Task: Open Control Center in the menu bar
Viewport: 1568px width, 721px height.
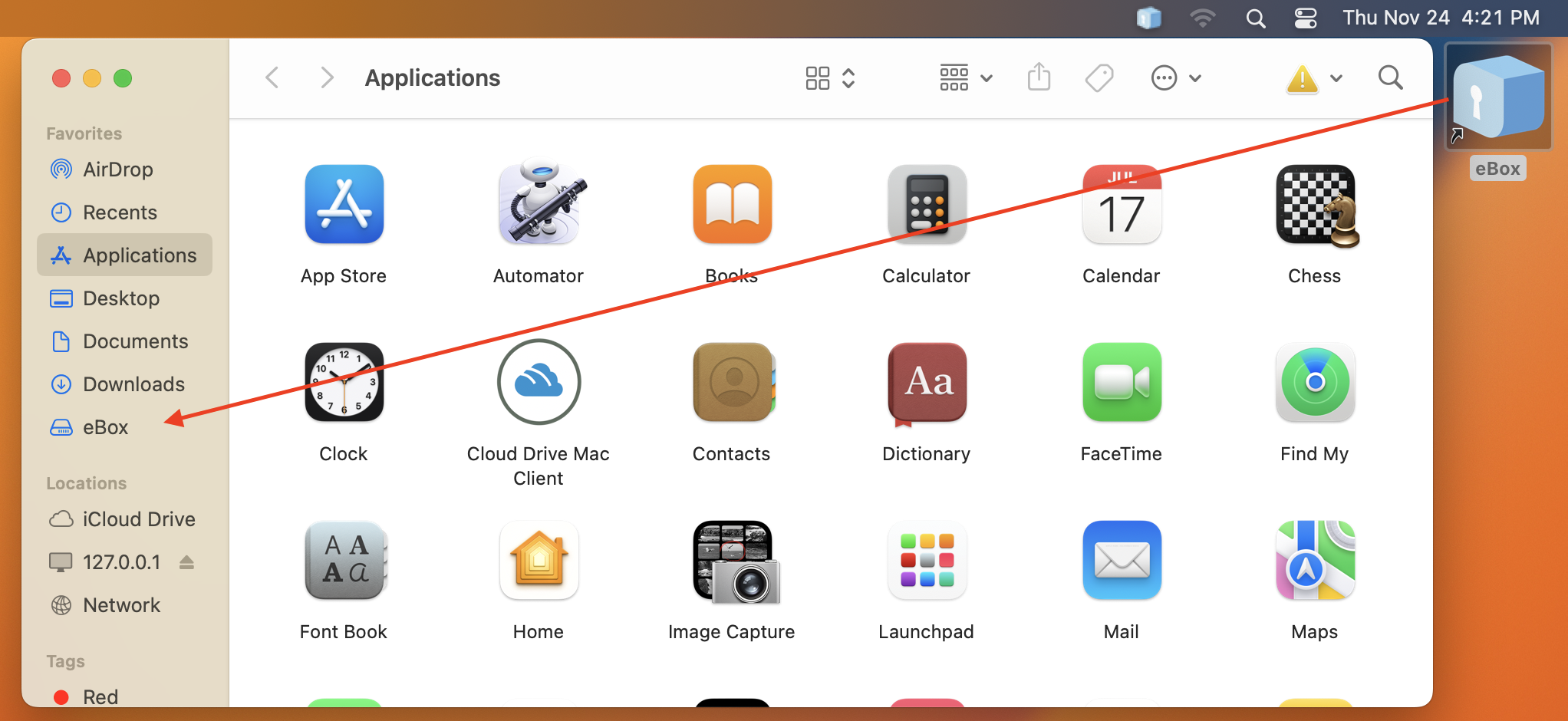Action: [x=1305, y=18]
